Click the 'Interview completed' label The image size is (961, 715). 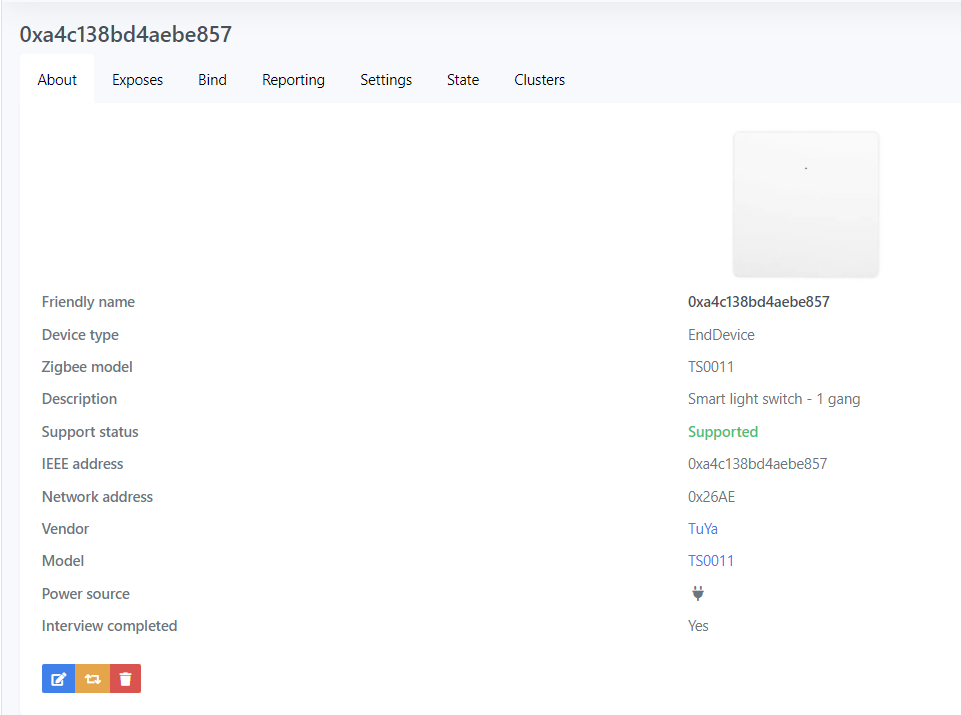tap(109, 626)
